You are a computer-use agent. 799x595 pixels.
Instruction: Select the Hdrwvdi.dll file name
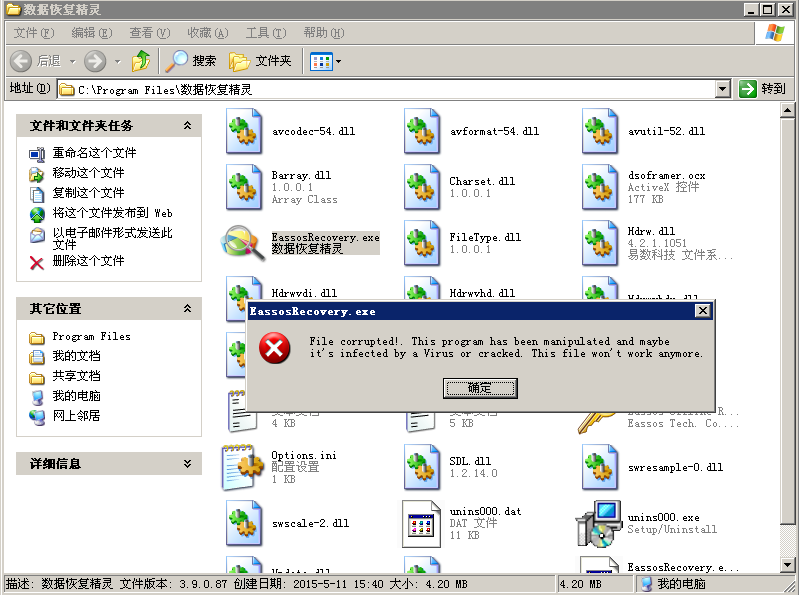pos(304,293)
